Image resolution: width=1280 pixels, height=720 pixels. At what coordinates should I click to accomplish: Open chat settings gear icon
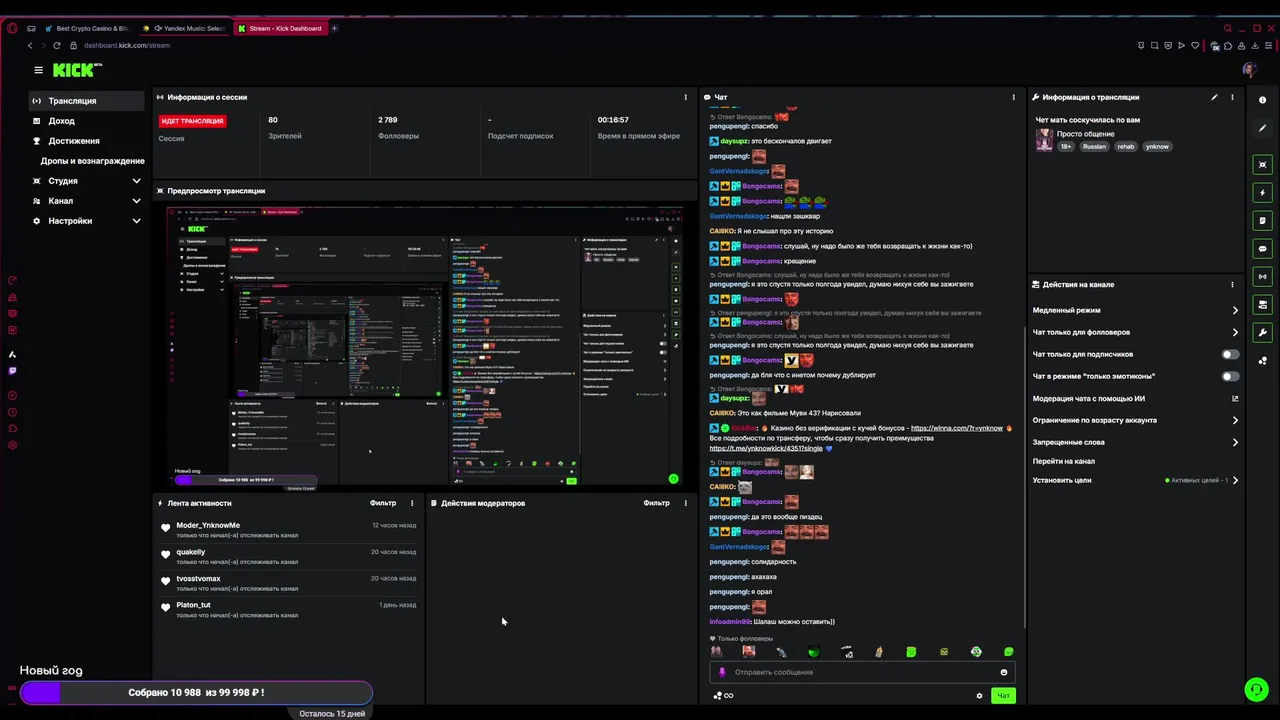pos(979,696)
